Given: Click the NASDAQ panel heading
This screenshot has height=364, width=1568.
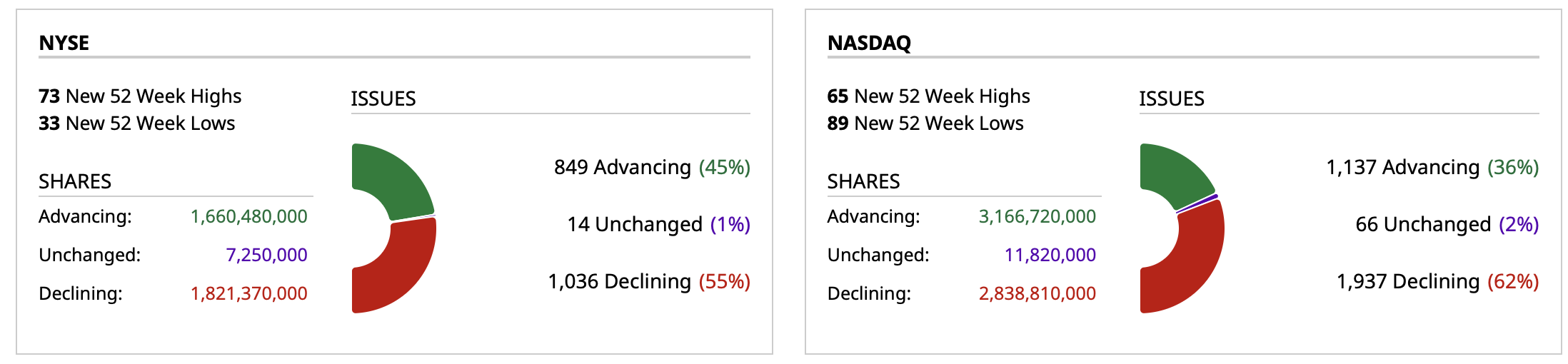Looking at the screenshot, I should coord(869,43).
